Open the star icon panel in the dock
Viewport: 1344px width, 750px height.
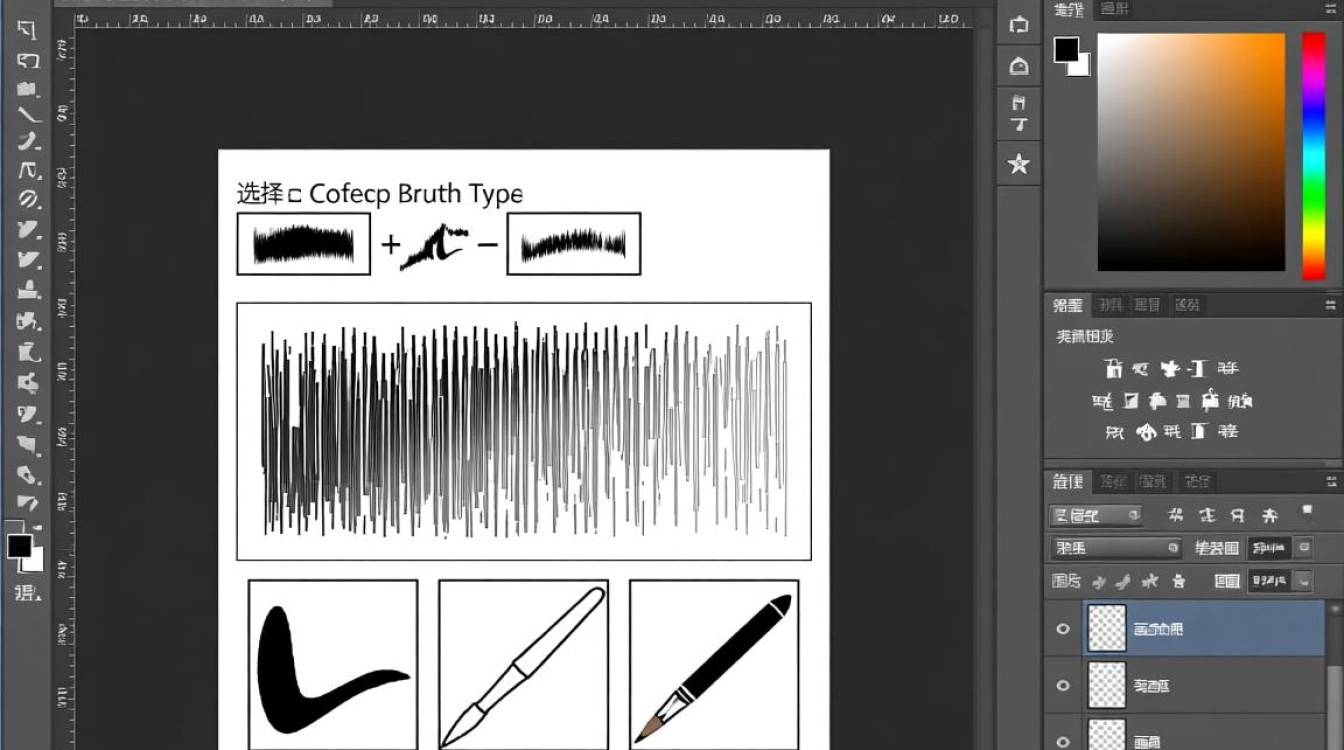[x=1018, y=164]
